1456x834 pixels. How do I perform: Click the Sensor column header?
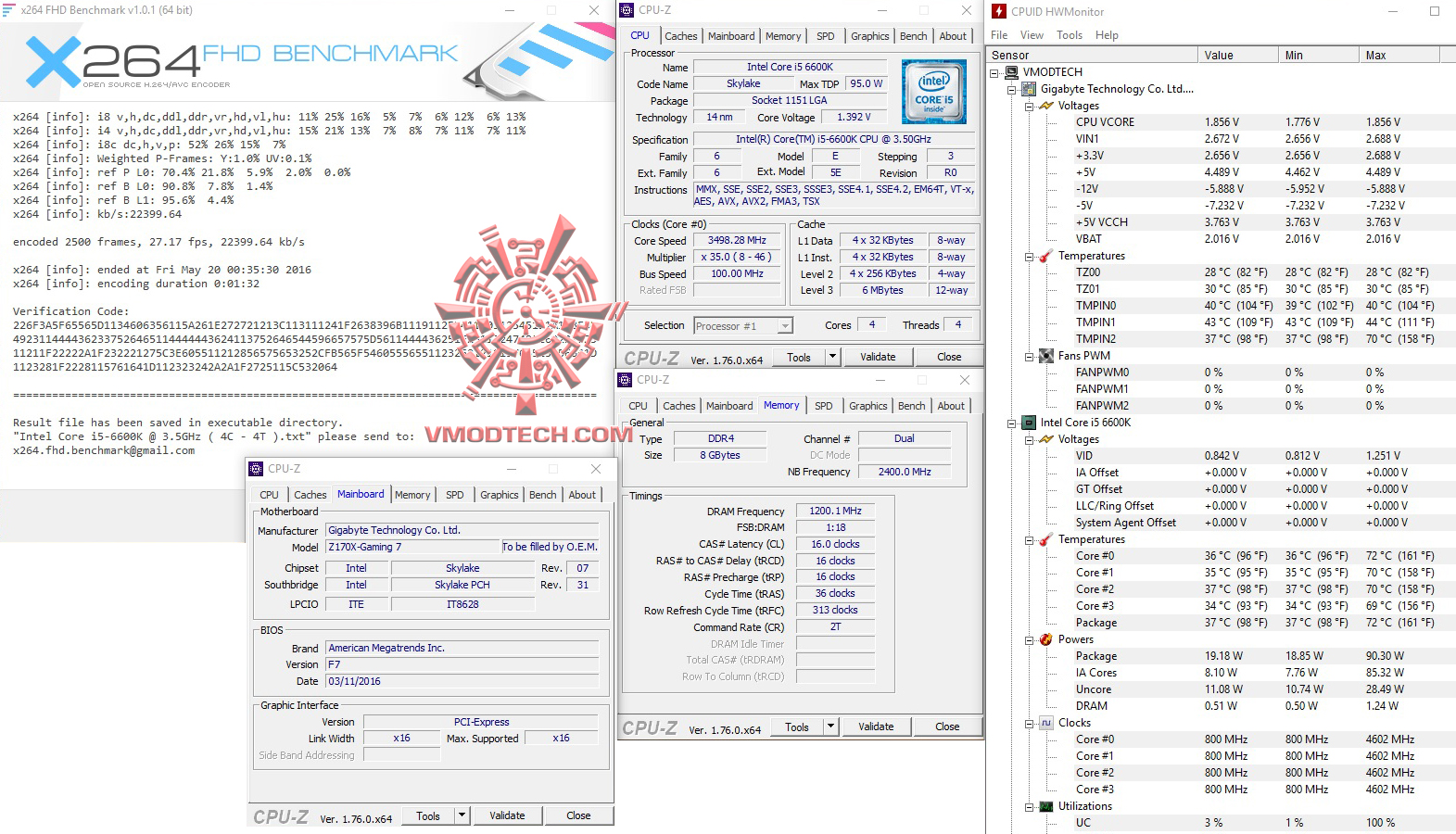pyautogui.click(x=1094, y=56)
